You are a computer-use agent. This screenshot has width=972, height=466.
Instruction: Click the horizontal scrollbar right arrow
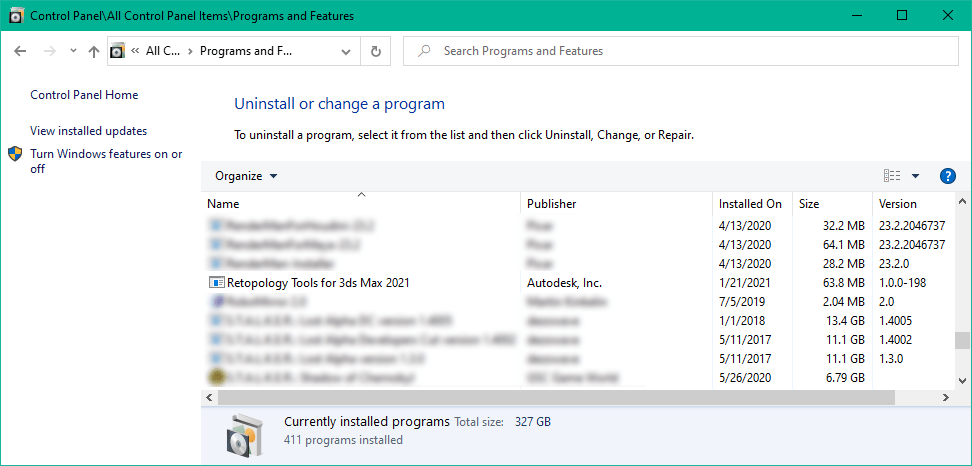tap(946, 397)
